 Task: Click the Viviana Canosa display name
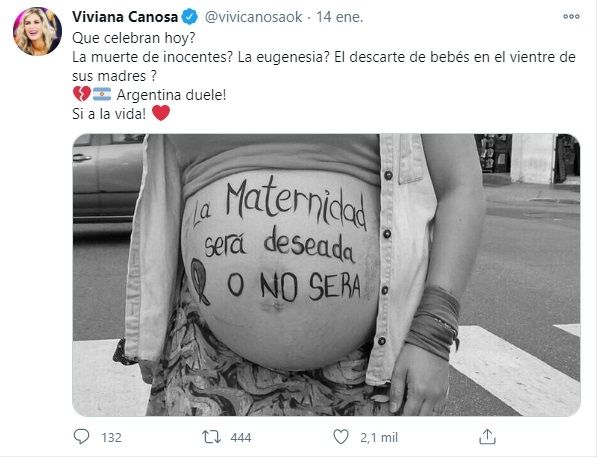(125, 17)
